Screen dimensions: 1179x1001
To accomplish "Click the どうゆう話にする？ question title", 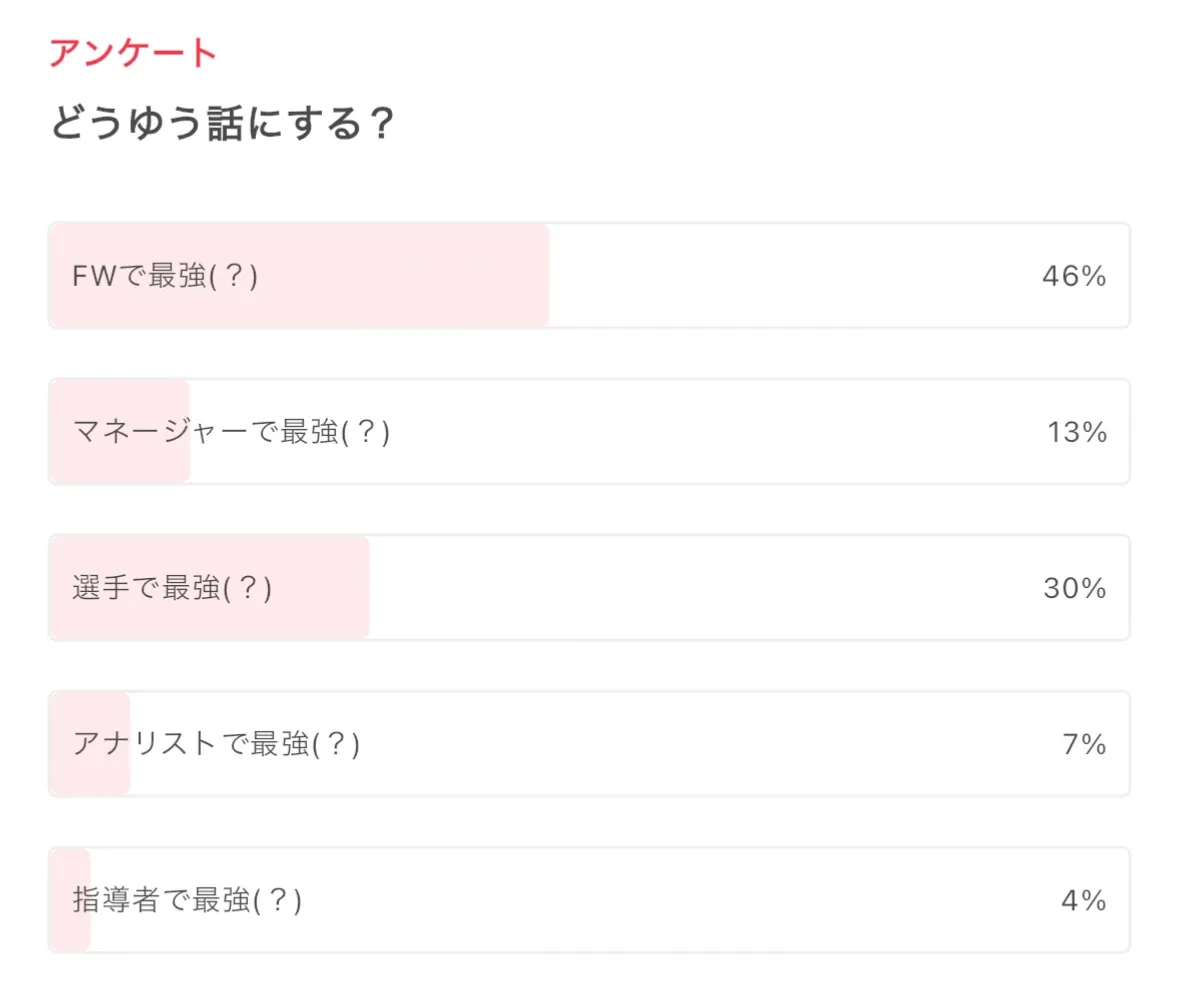I will click(222, 125).
